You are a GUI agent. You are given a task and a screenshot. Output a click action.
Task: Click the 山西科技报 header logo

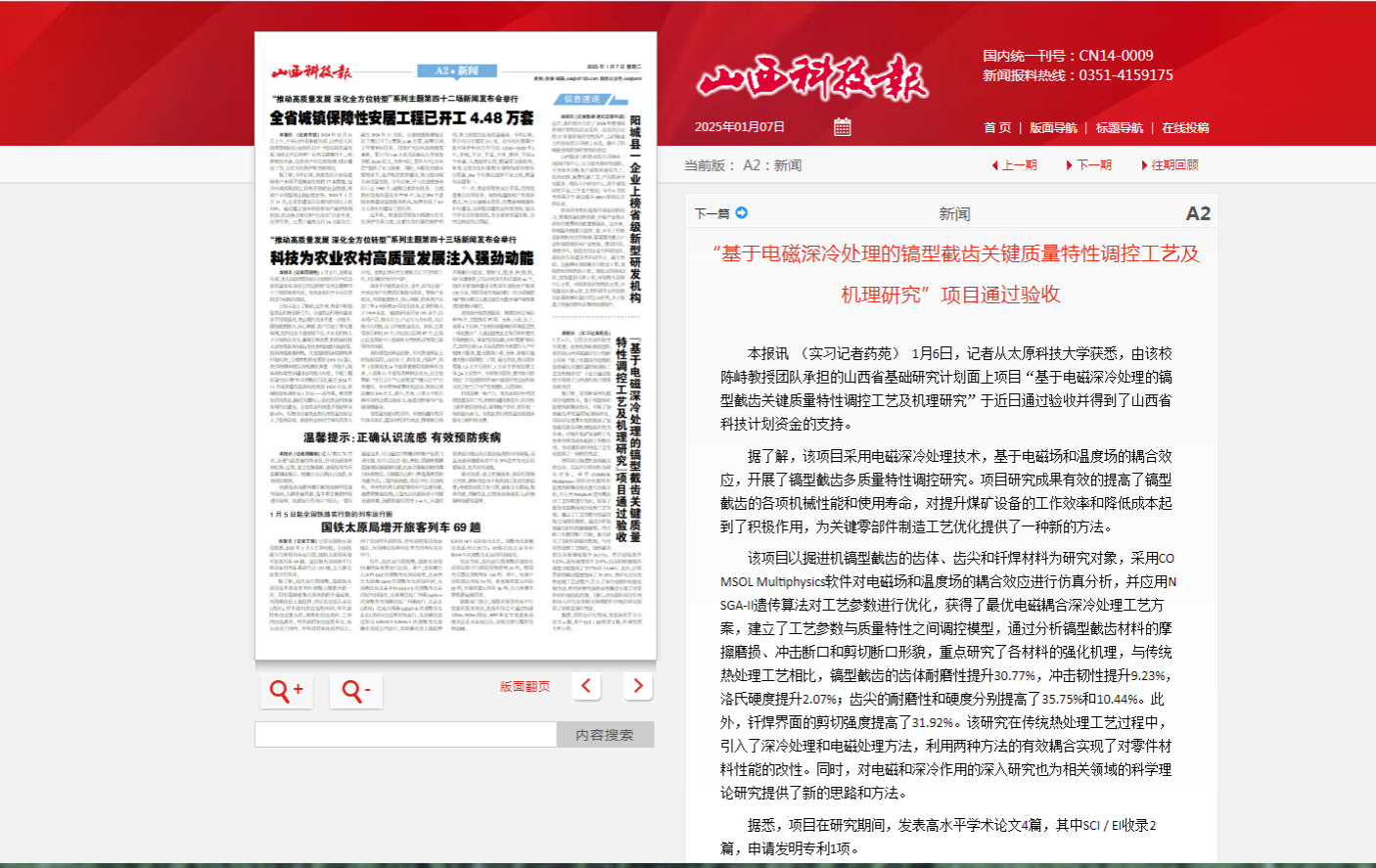tap(812, 78)
